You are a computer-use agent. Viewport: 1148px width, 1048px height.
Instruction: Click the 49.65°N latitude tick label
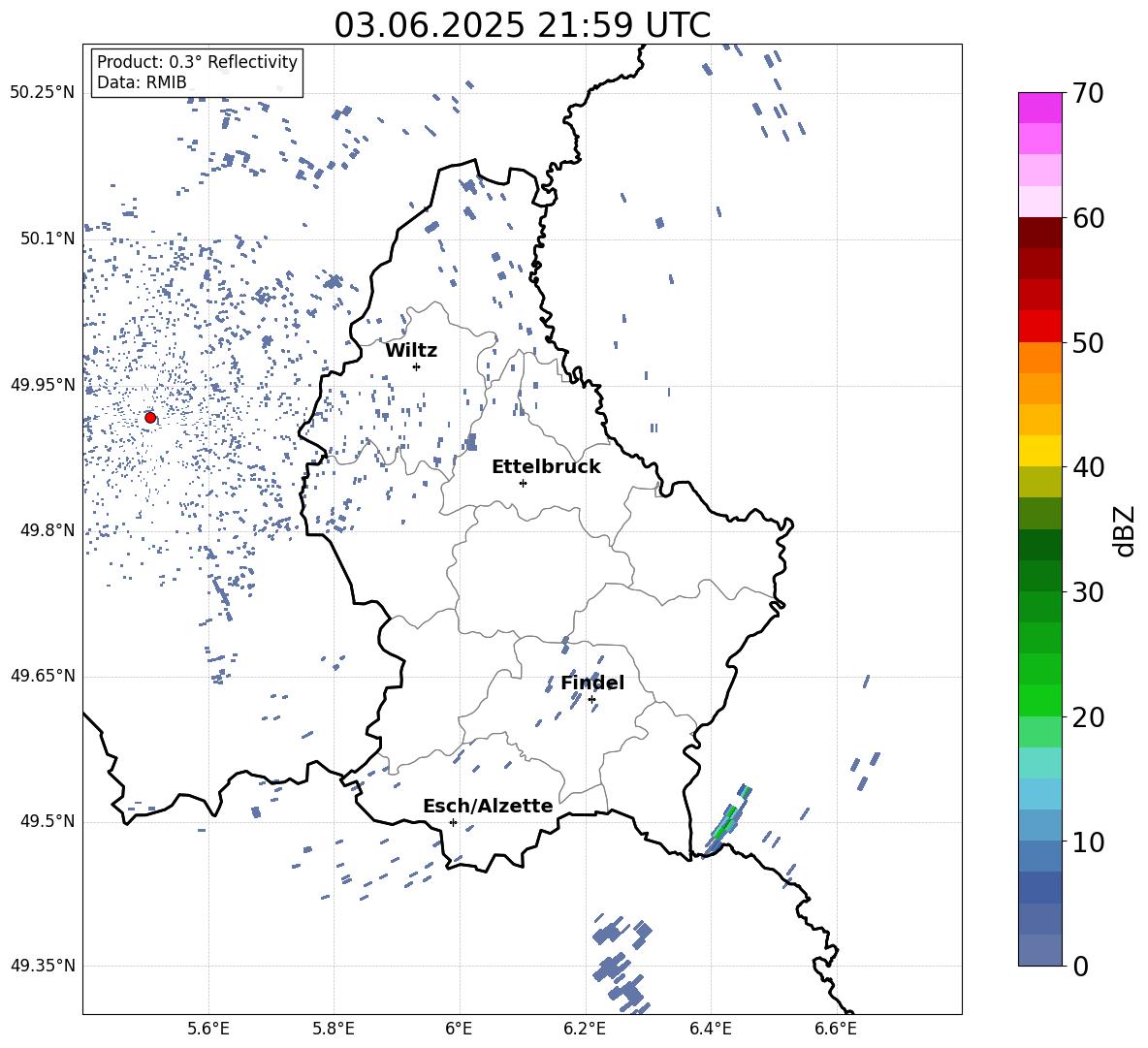(x=43, y=677)
